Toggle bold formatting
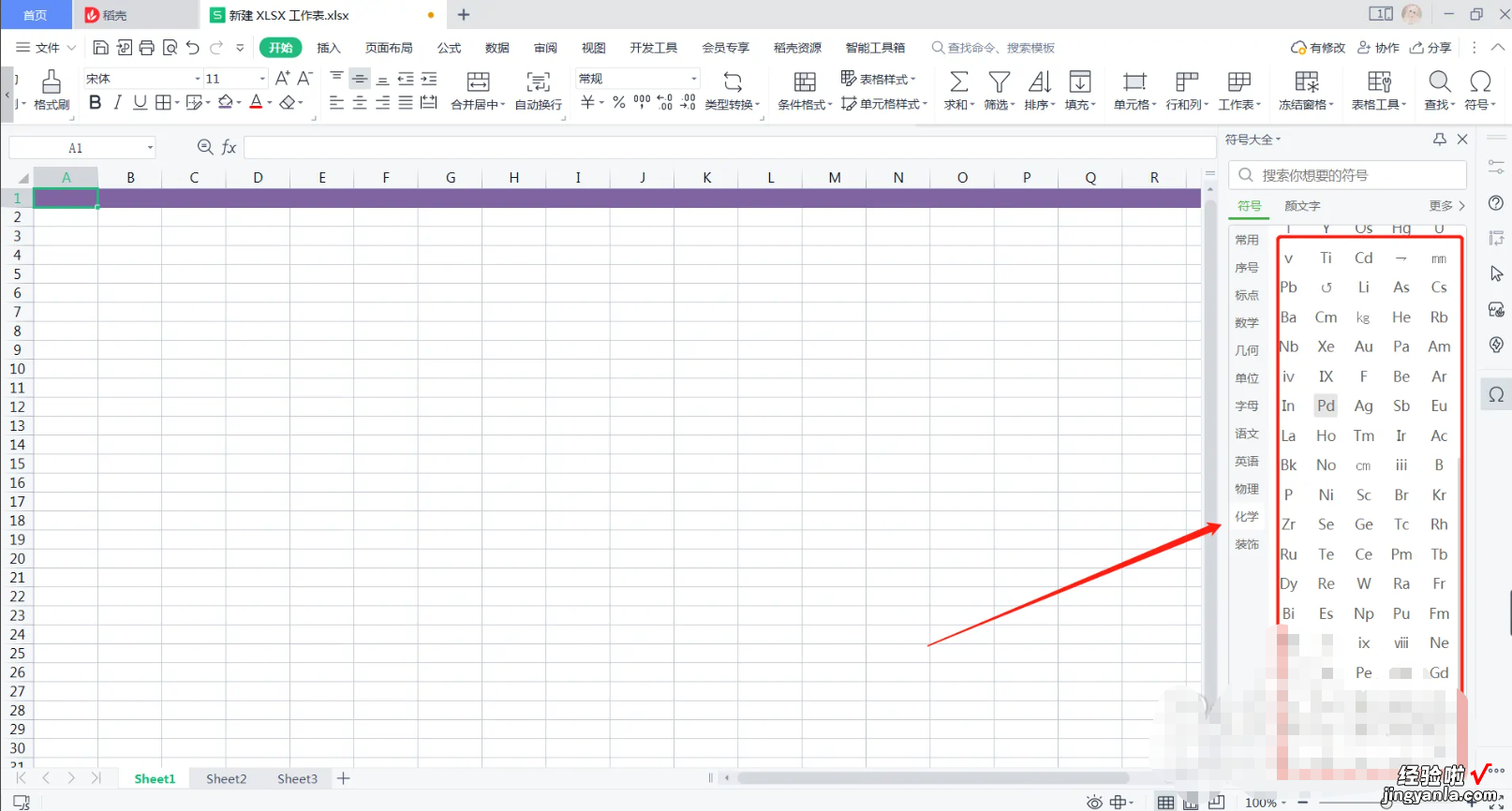This screenshot has height=811, width=1512. (95, 102)
